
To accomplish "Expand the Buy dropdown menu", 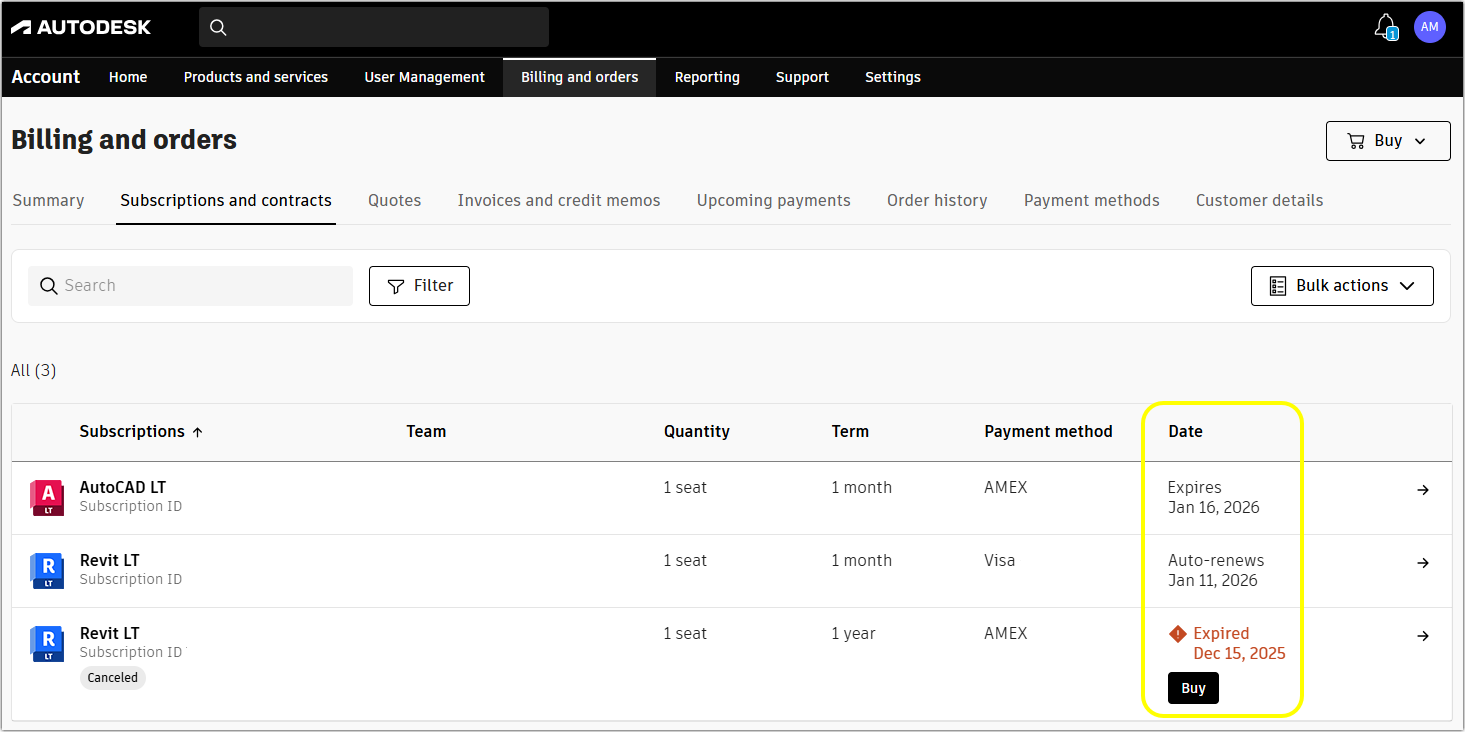I will (1387, 141).
